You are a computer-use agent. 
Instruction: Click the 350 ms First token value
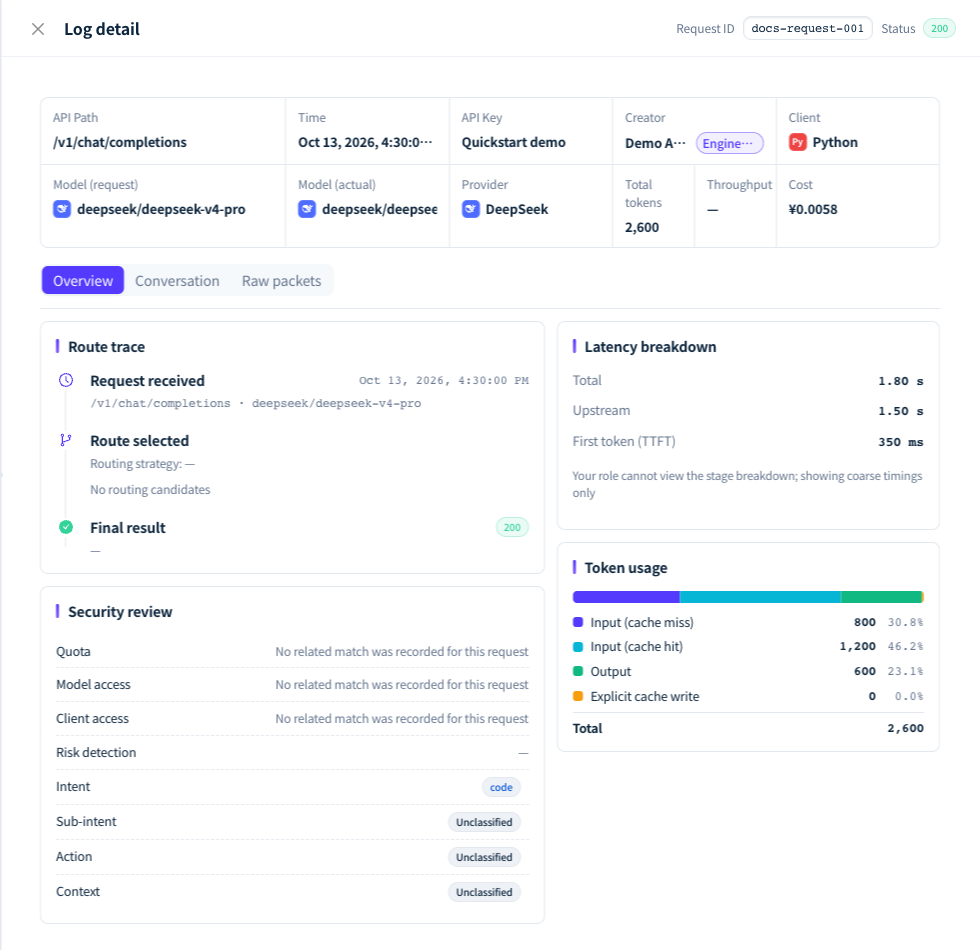901,442
